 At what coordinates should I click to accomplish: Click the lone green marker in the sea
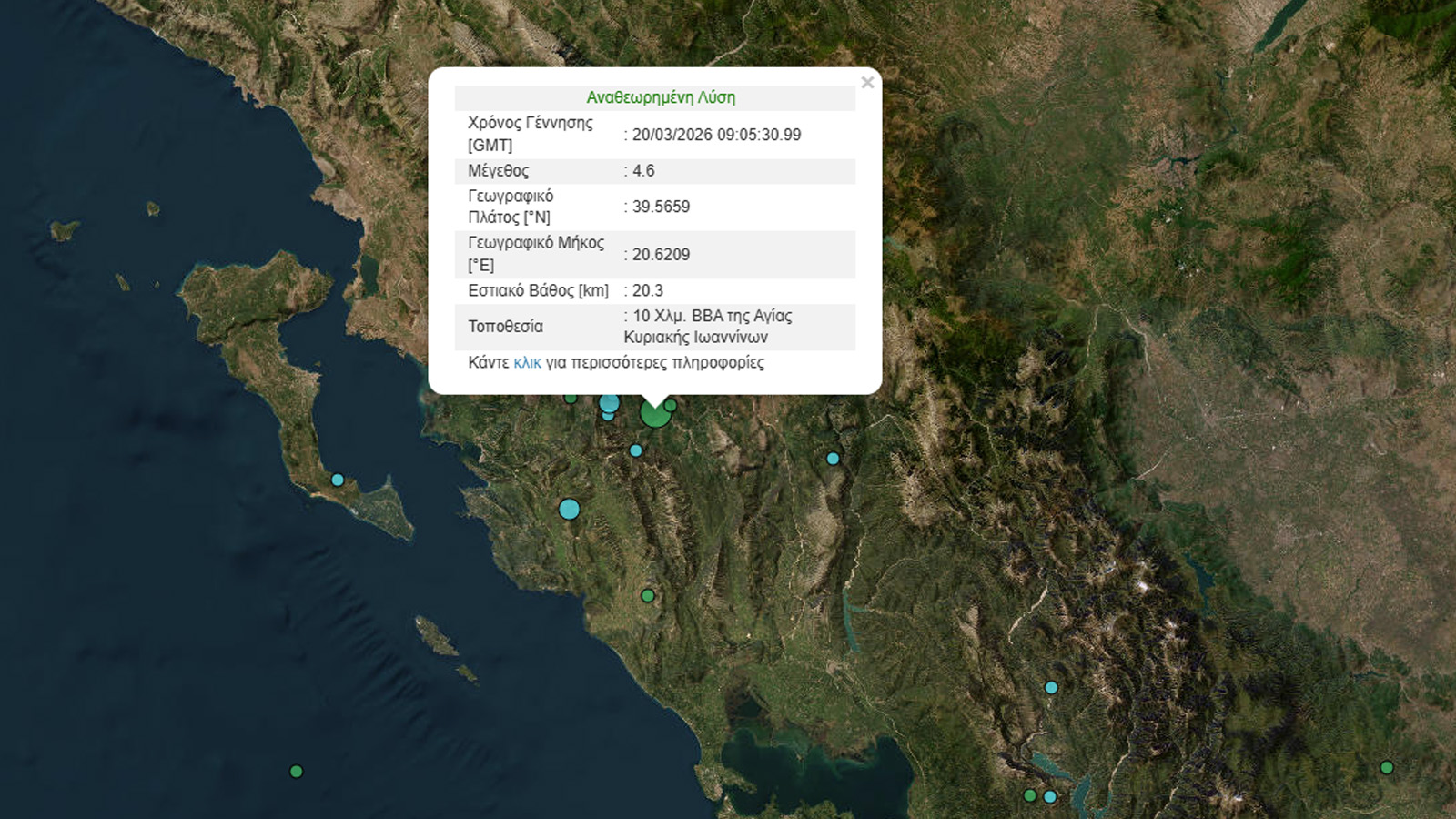click(x=296, y=772)
